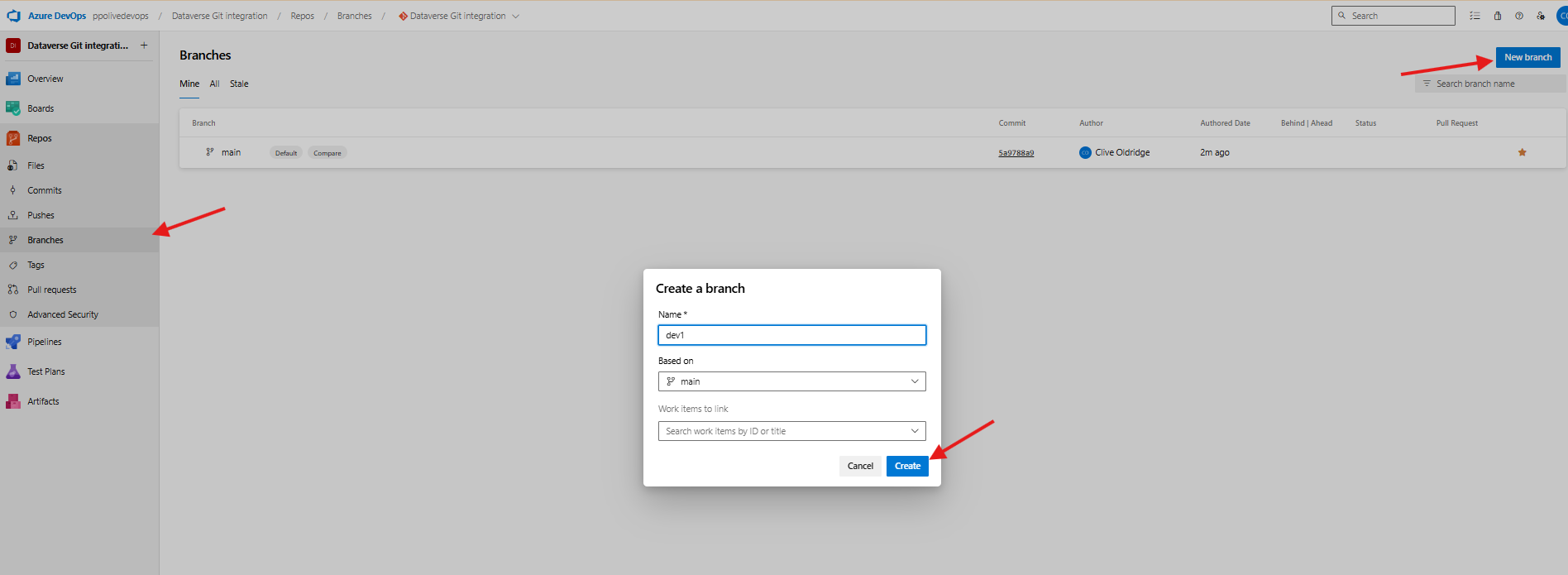Click the Advanced Security shield icon
This screenshot has width=1568, height=575.
[x=13, y=314]
